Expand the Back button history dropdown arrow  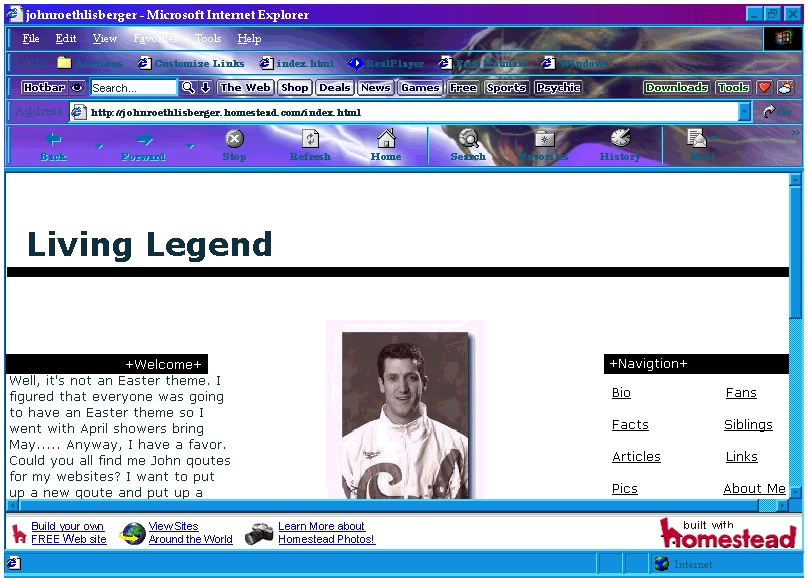[x=99, y=147]
